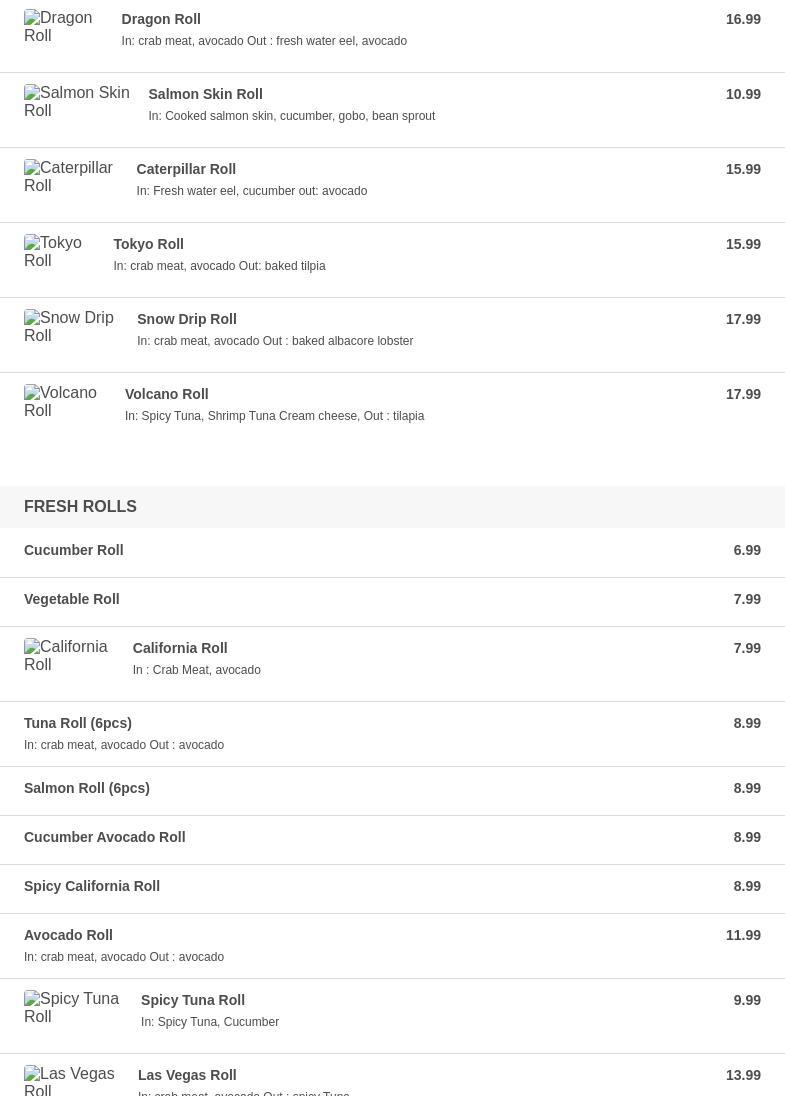Viewport: 785px width, 1096px height.
Task: Open the Dragon Roll menu item title
Action: 161,19
